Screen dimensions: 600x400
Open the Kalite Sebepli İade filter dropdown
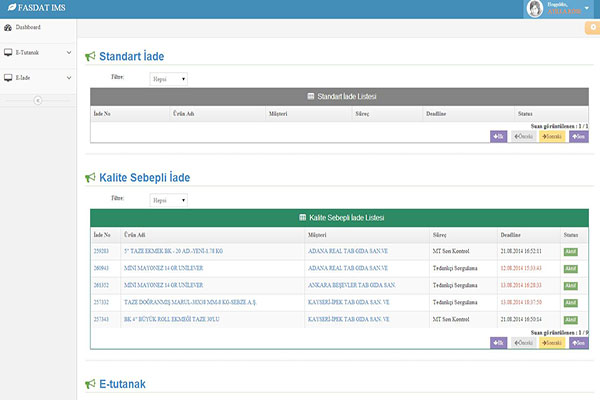click(168, 200)
